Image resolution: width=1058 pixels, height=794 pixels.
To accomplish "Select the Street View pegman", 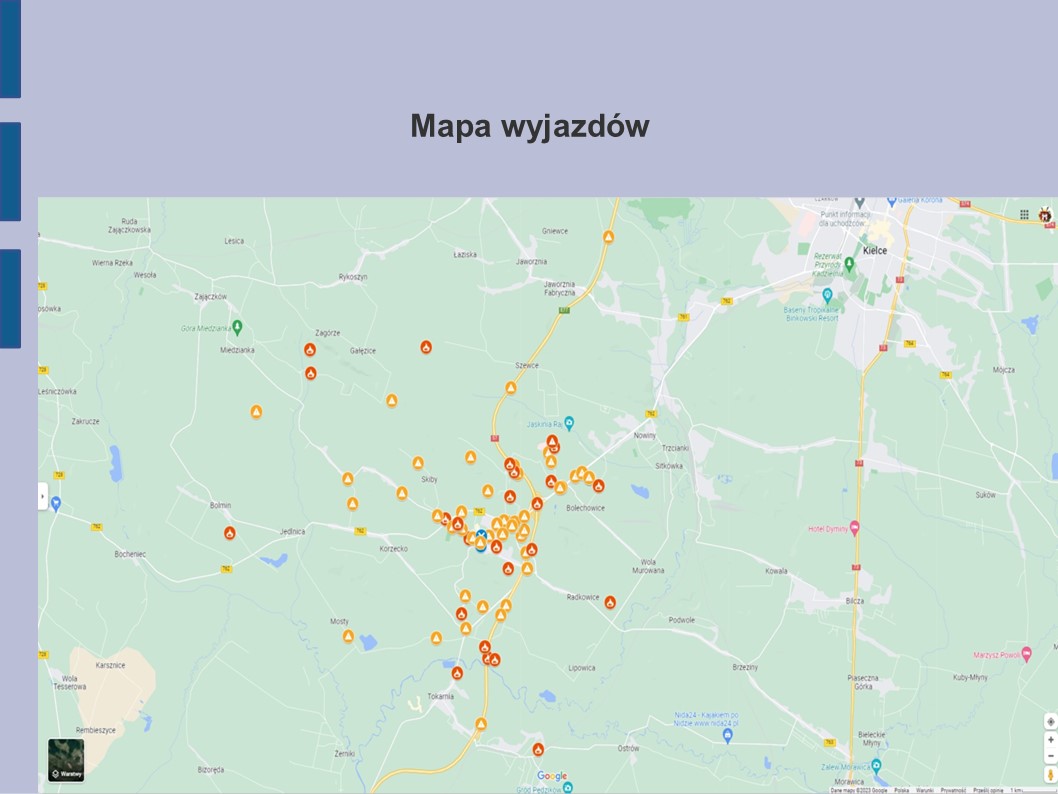I will [1050, 775].
